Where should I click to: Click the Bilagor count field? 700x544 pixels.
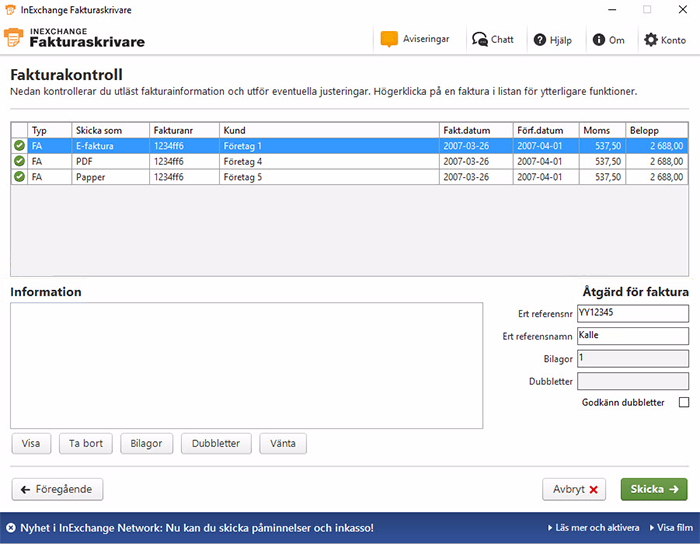pyautogui.click(x=633, y=358)
